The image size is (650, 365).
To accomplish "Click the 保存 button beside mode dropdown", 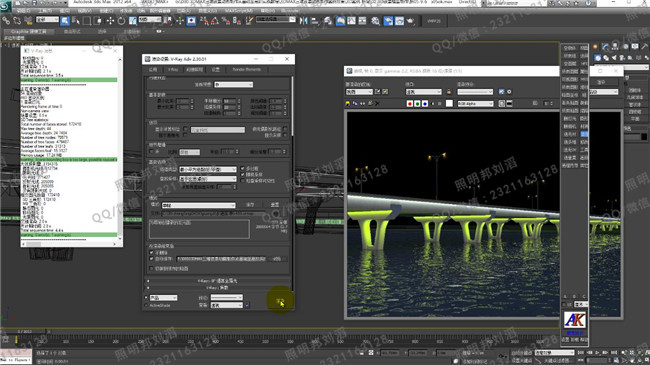I will [250, 205].
